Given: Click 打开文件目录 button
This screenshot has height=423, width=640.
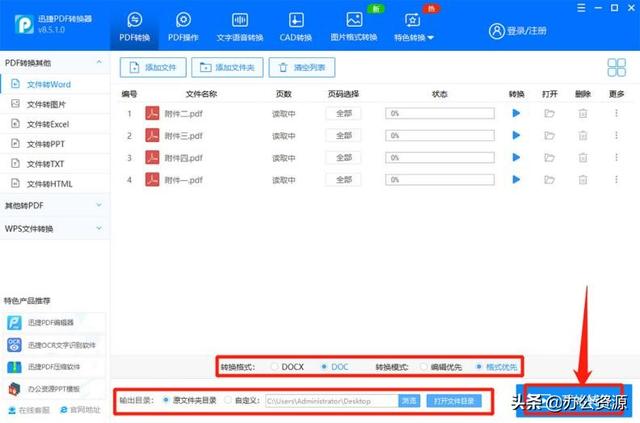Looking at the screenshot, I should (454, 401).
